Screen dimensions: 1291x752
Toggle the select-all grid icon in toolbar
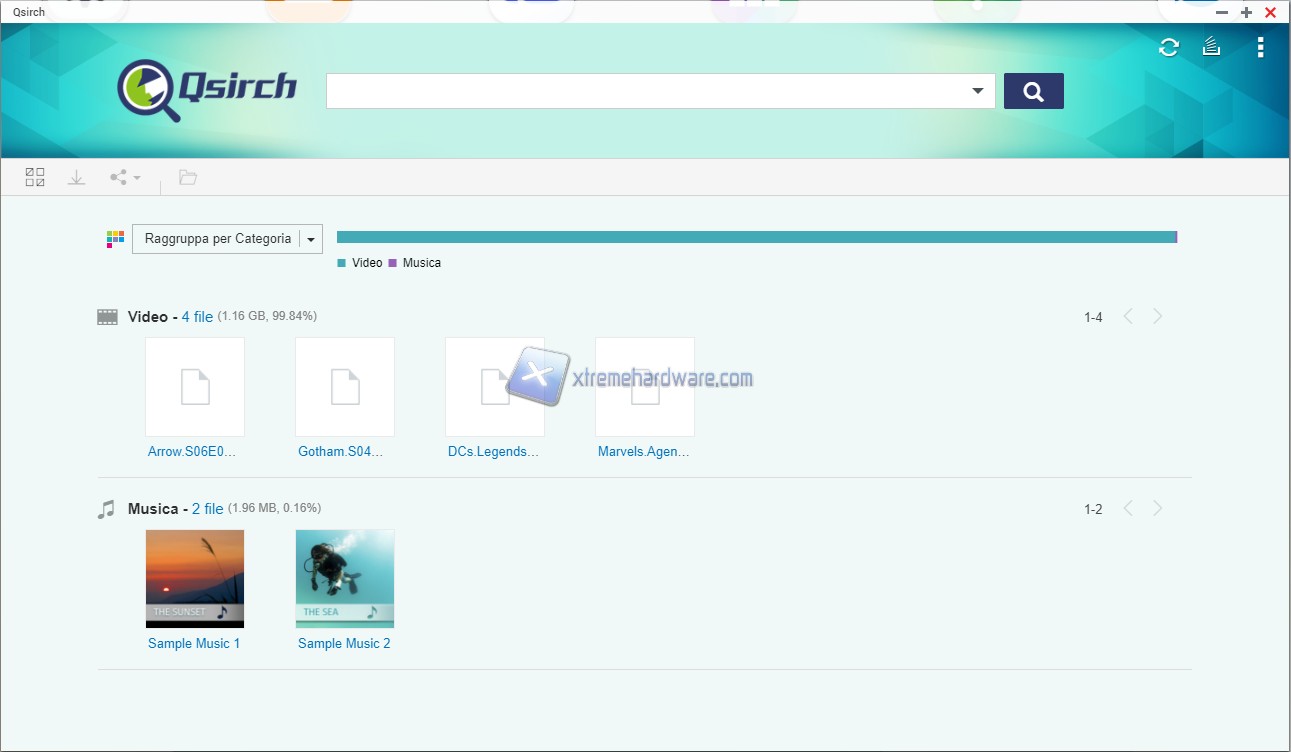pos(35,177)
